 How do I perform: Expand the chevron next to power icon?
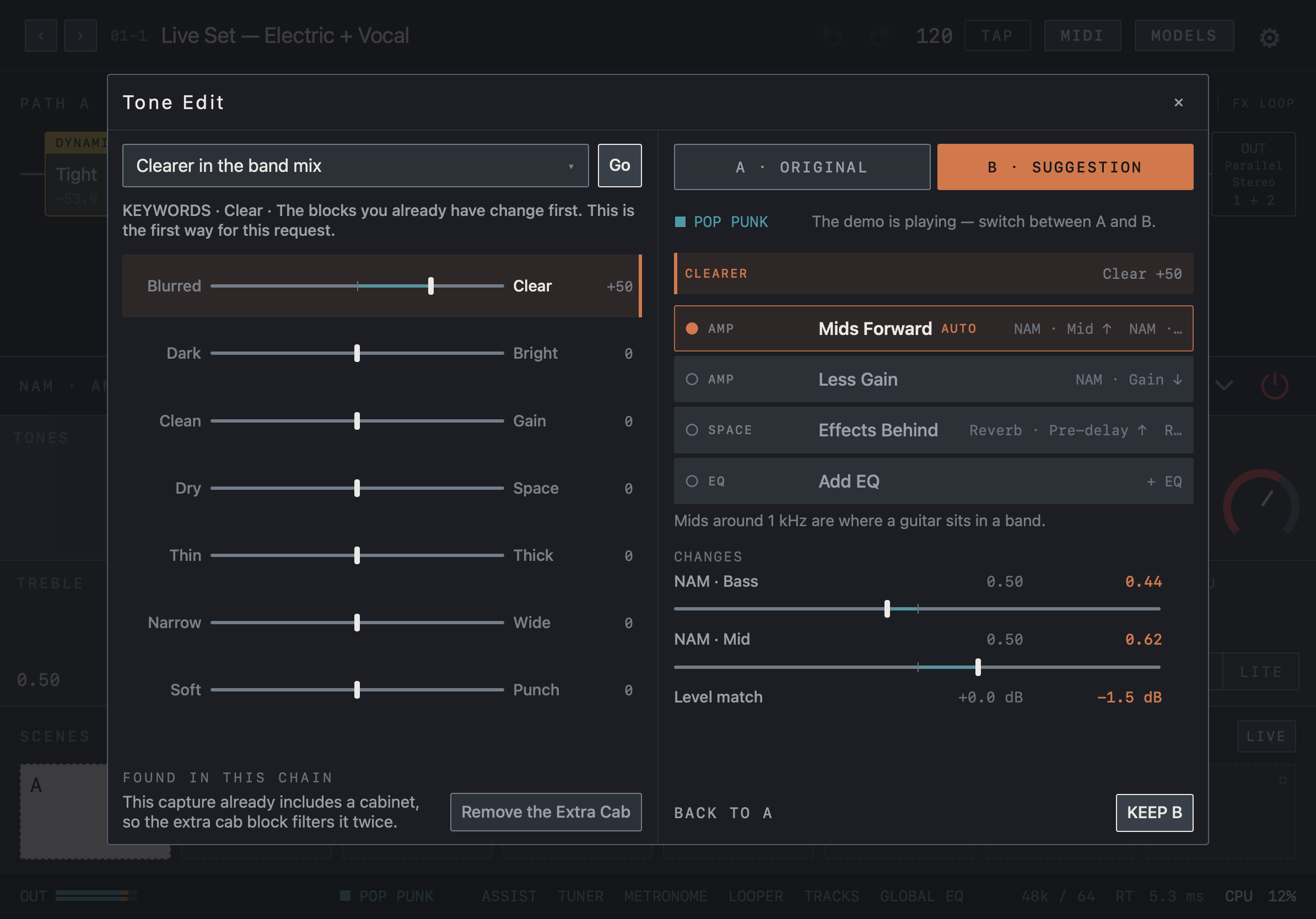pyautogui.click(x=1223, y=386)
